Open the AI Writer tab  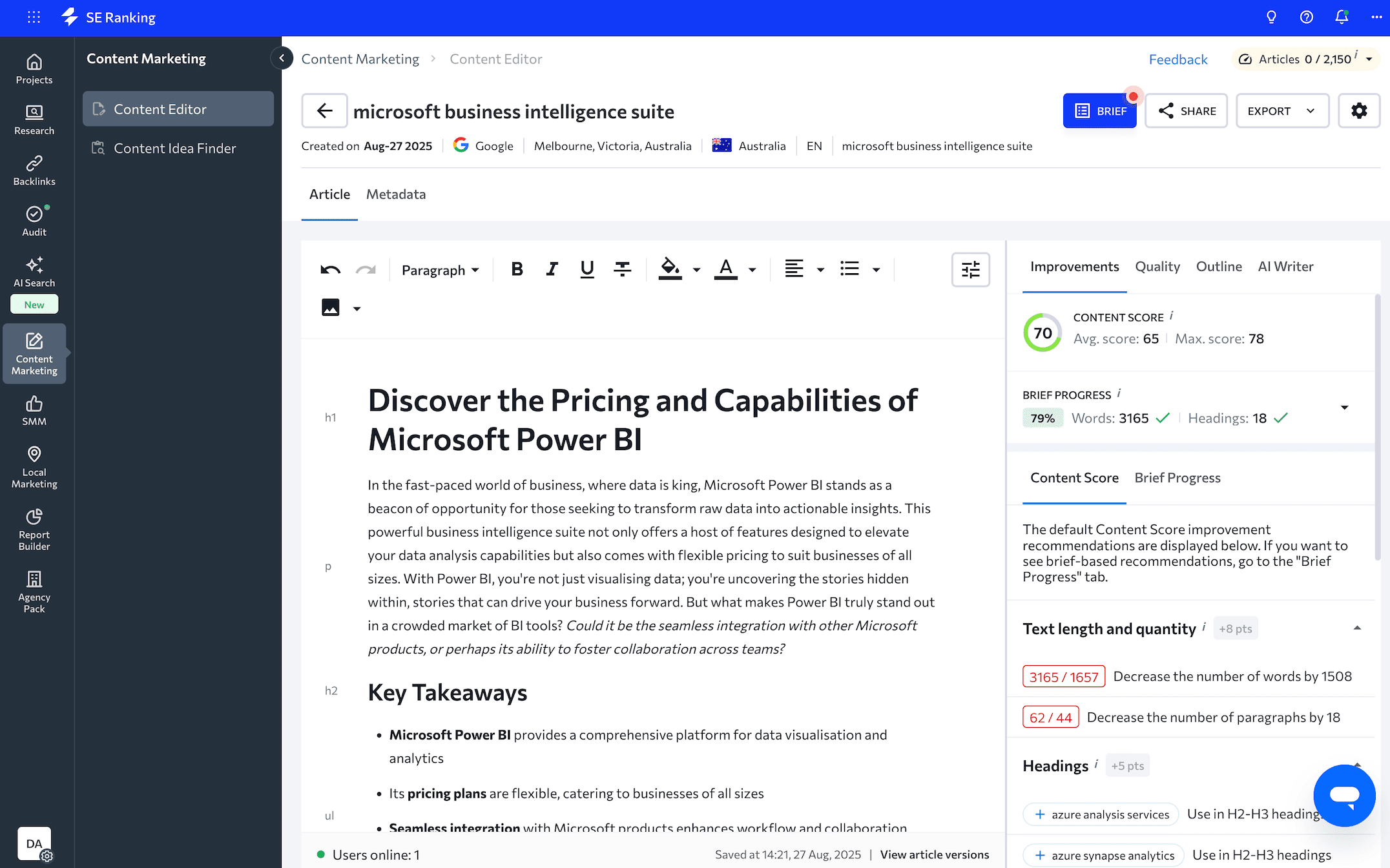[1285, 266]
